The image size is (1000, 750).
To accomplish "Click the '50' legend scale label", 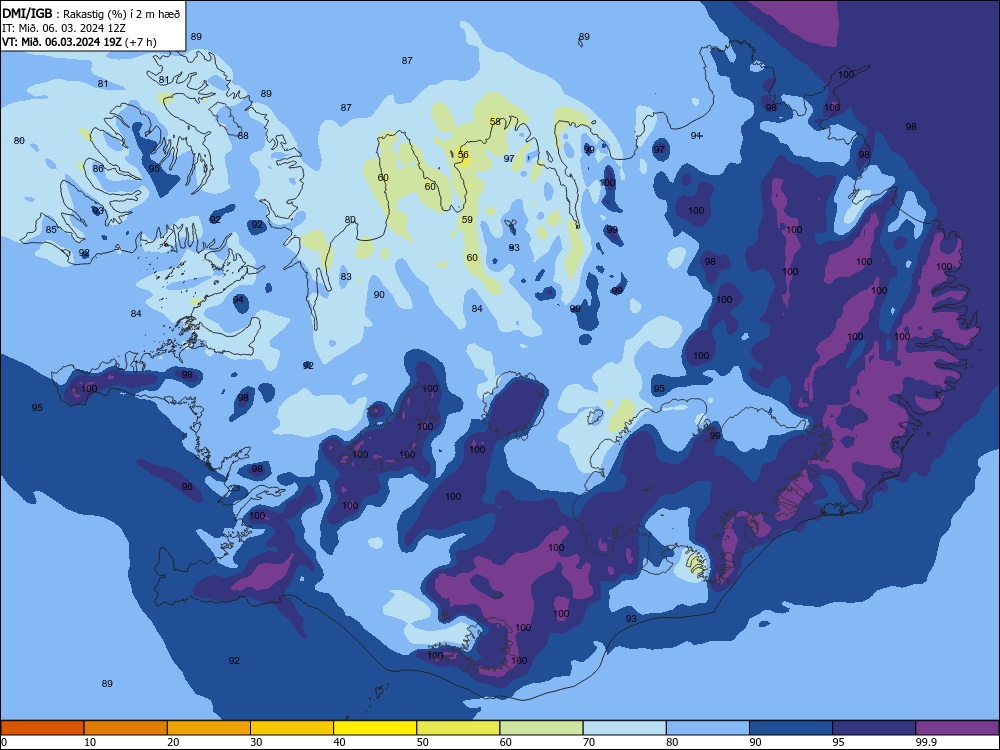I will click(x=423, y=742).
